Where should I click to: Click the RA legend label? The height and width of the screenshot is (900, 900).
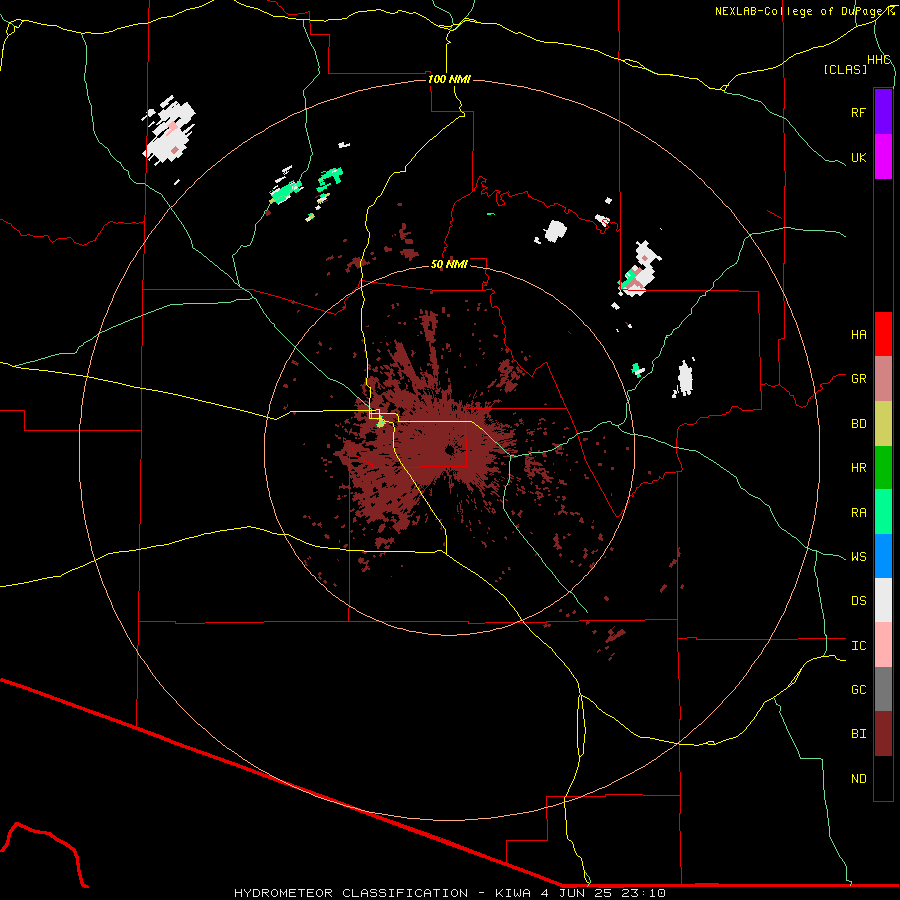[x=858, y=512]
